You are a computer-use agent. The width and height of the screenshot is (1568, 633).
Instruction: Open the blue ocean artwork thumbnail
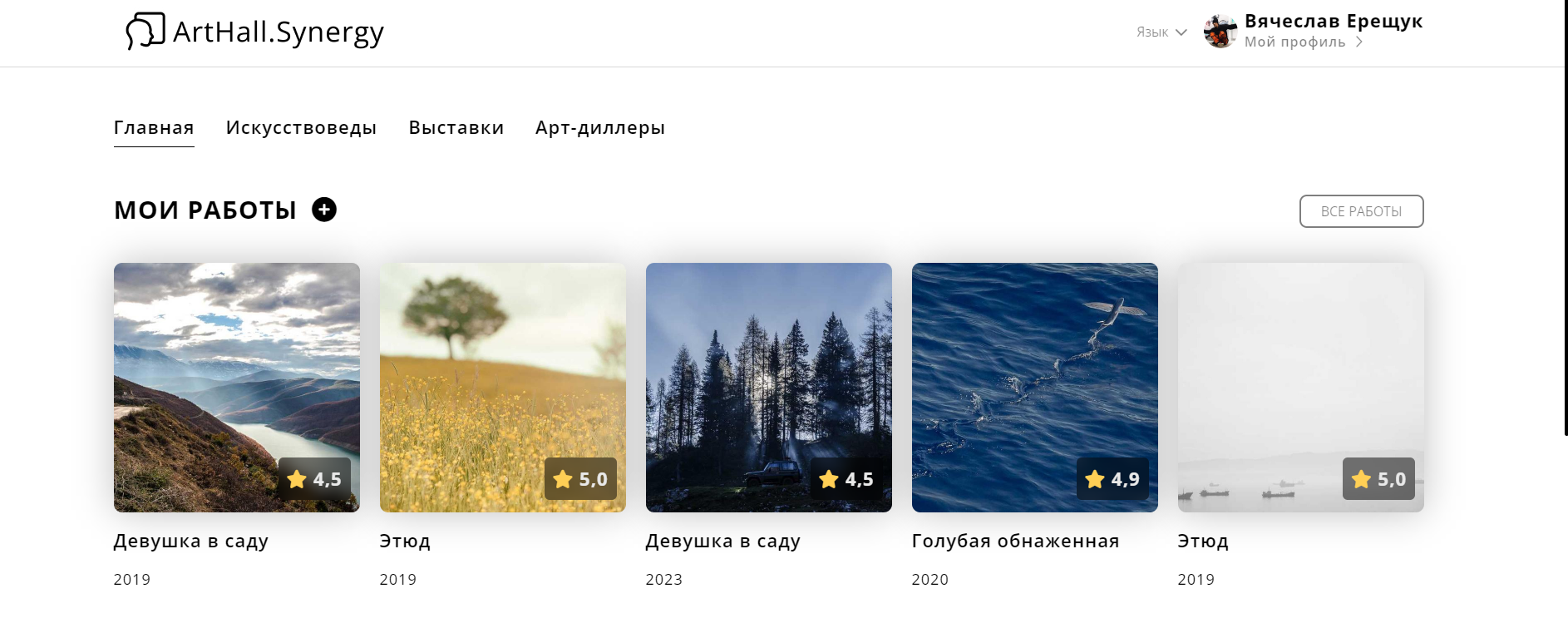(1035, 388)
